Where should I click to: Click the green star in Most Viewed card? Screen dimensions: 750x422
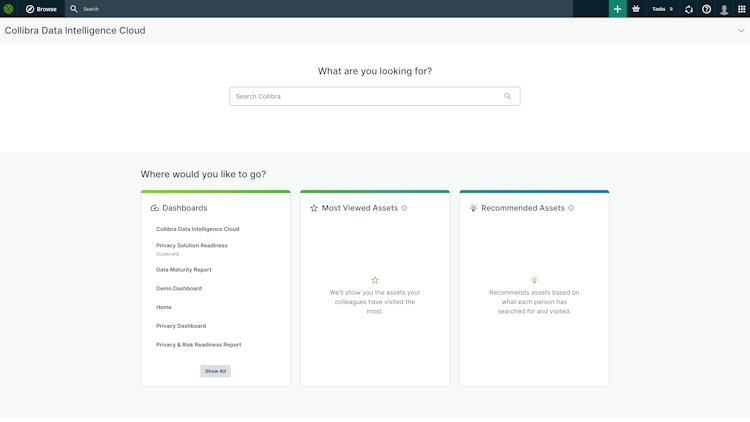(x=375, y=280)
